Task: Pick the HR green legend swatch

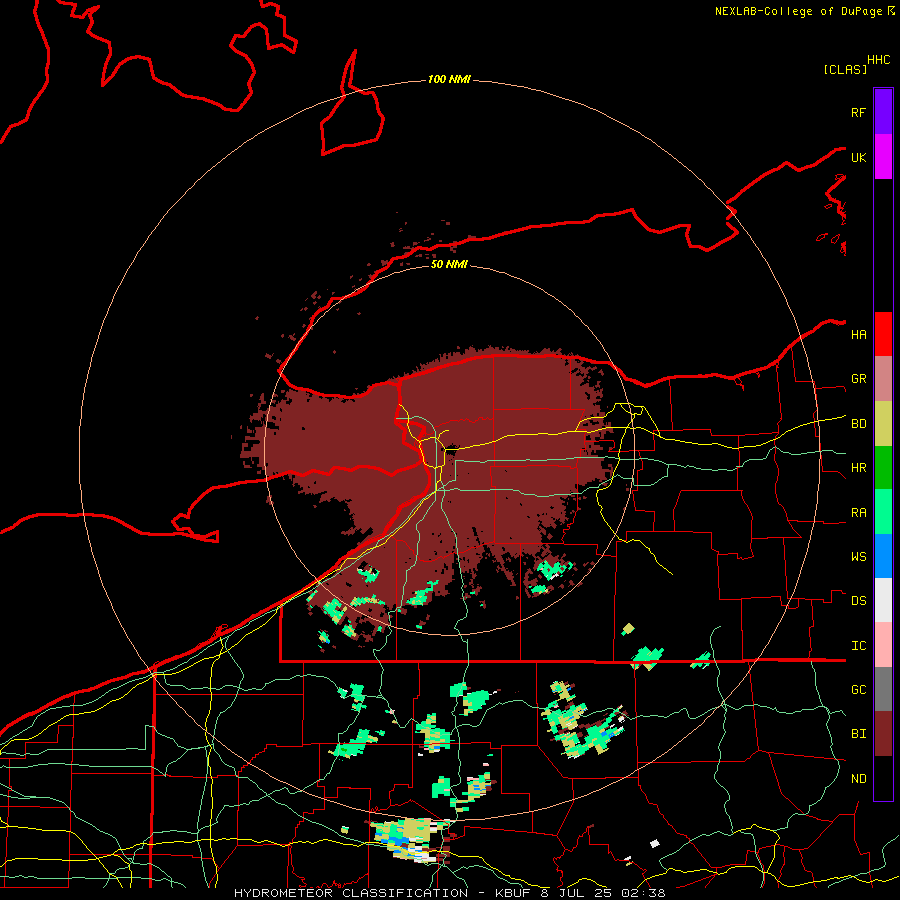Action: pos(883,467)
